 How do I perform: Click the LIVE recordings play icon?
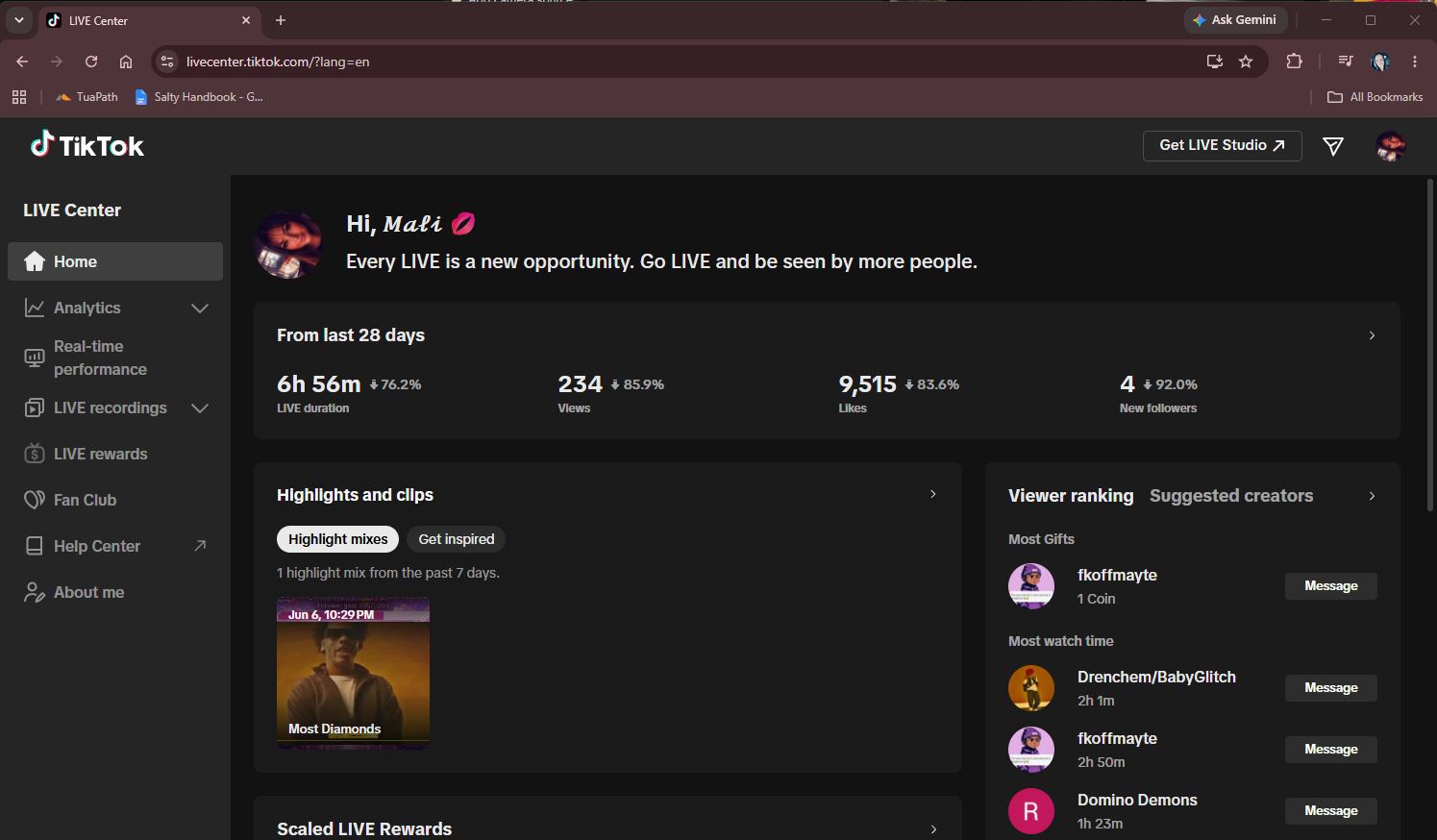tap(35, 408)
